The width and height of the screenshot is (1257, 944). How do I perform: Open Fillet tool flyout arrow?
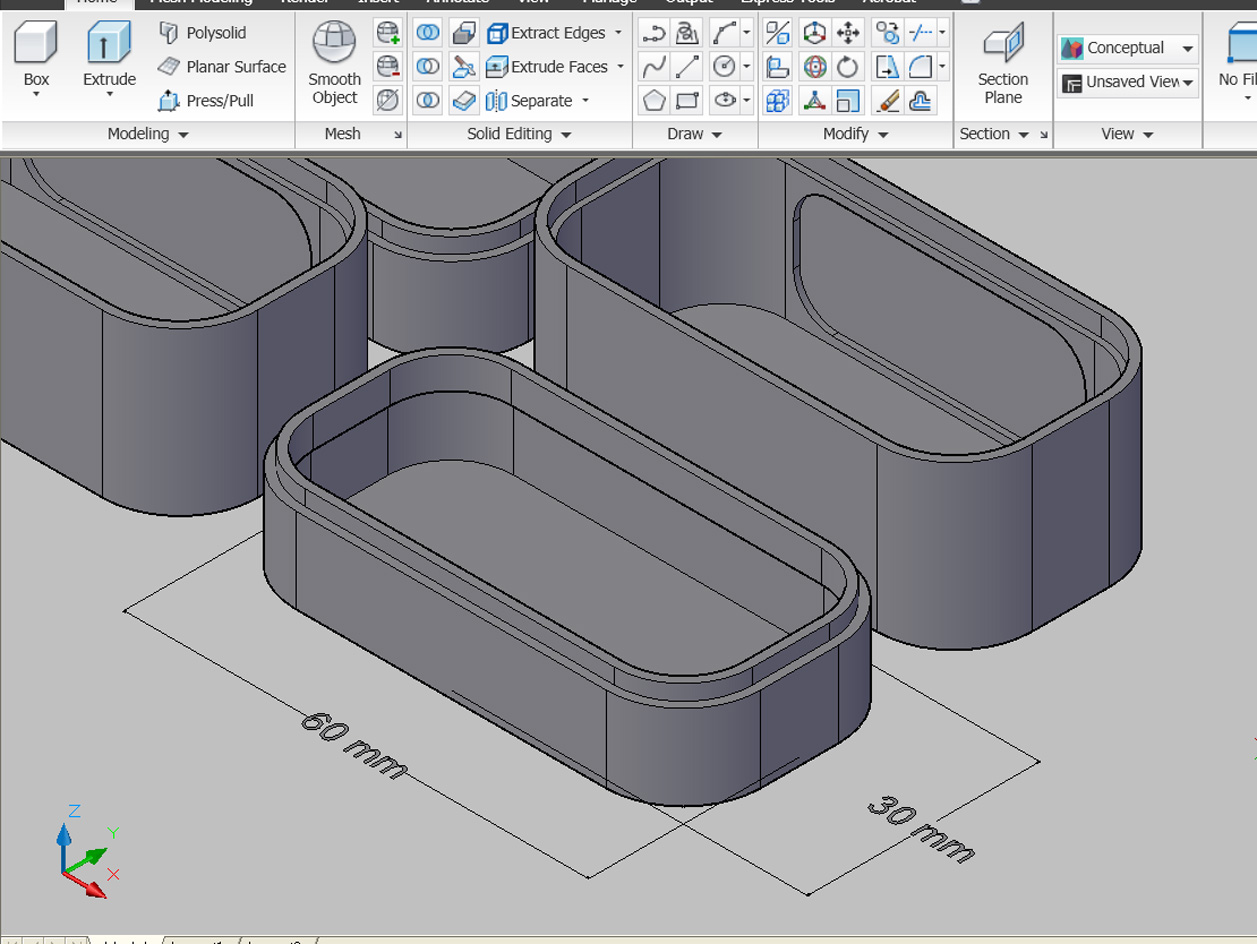(x=942, y=67)
